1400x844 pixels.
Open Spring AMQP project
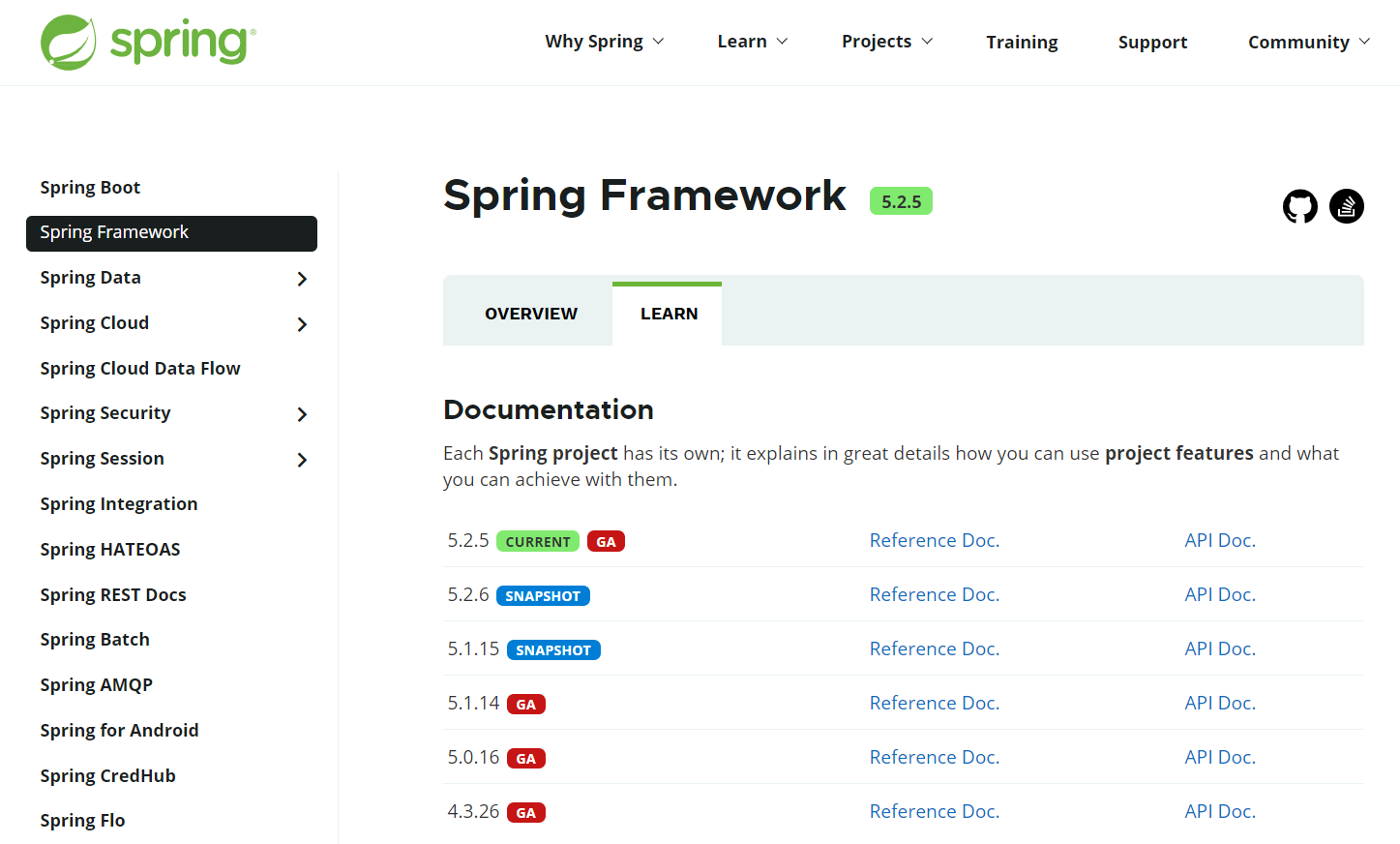97,685
